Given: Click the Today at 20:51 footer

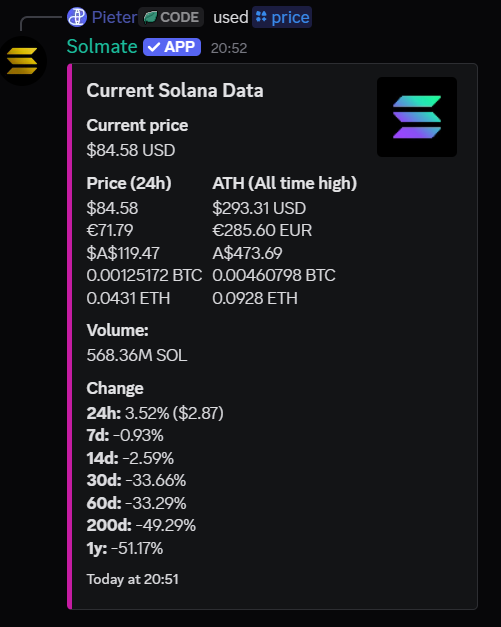Looking at the screenshot, I should coord(132,579).
